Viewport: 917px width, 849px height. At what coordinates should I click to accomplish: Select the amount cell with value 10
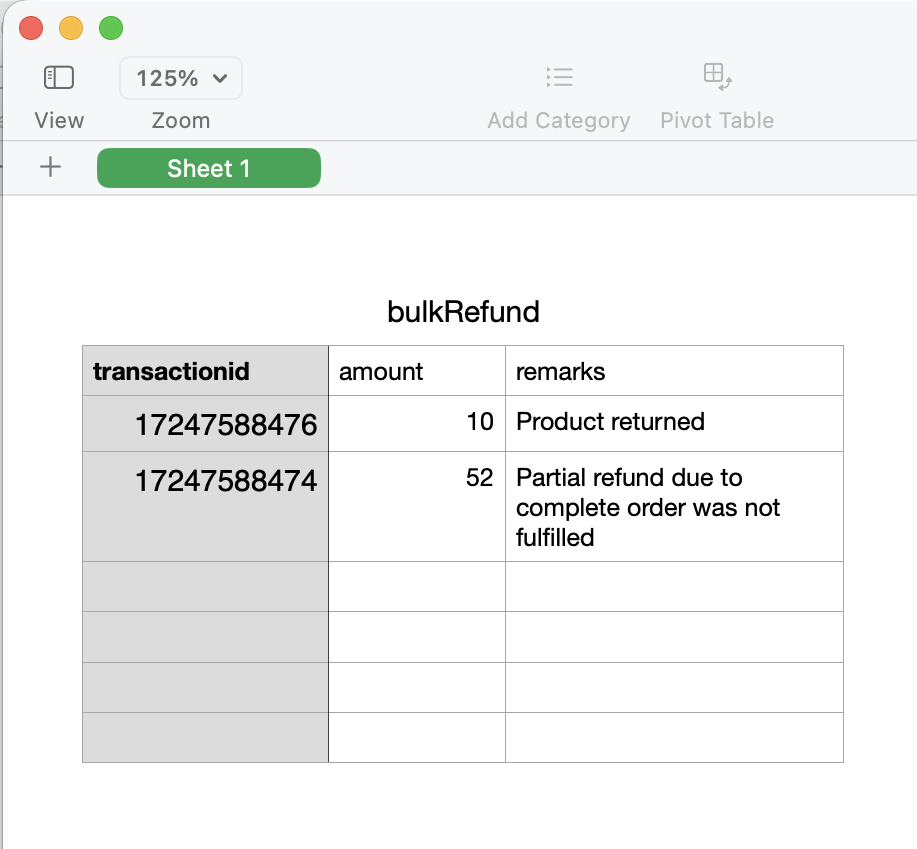pyautogui.click(x=416, y=424)
